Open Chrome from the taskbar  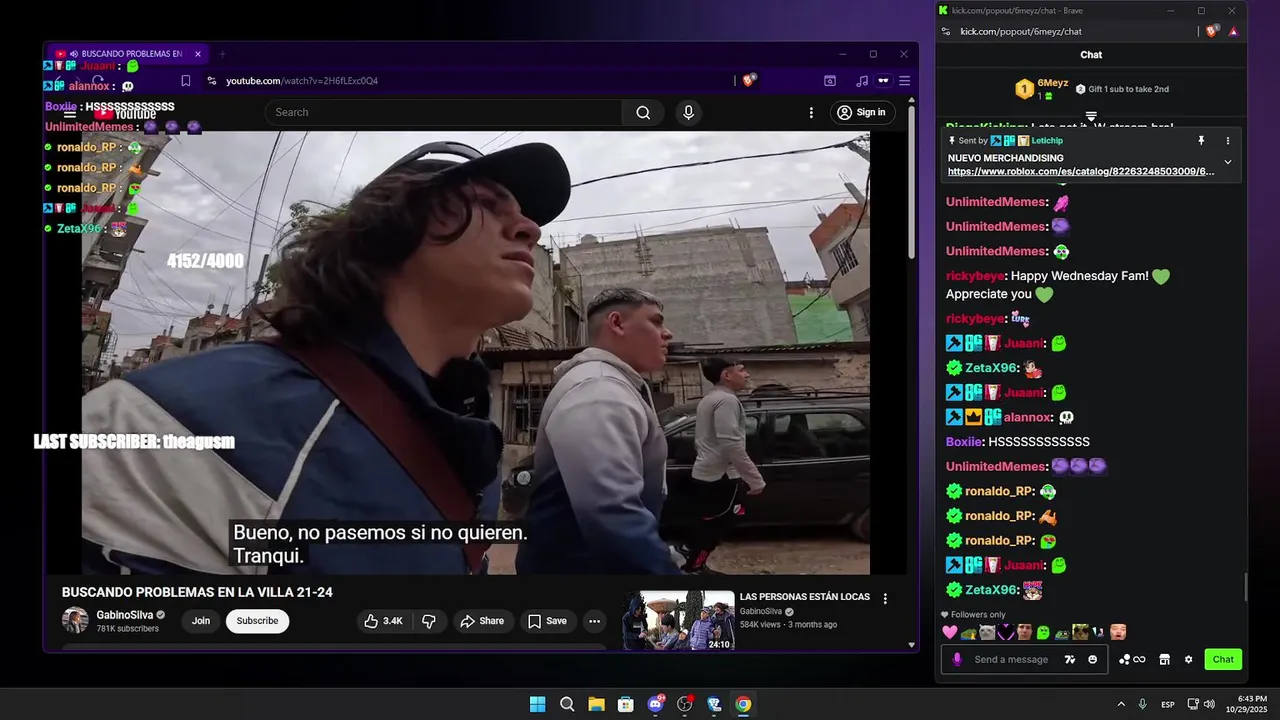pos(743,704)
